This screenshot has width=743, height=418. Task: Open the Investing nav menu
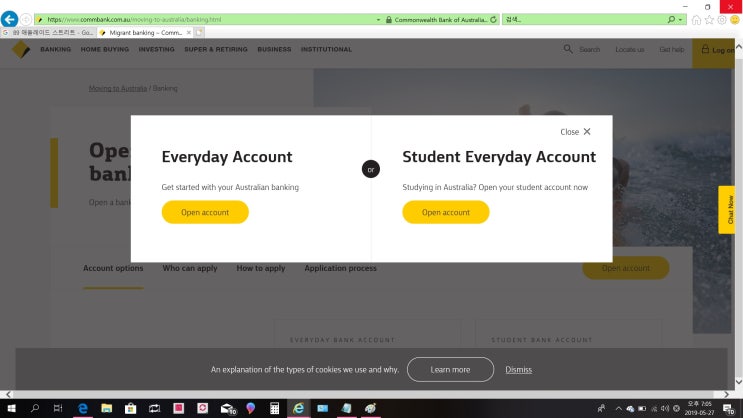pyautogui.click(x=156, y=49)
